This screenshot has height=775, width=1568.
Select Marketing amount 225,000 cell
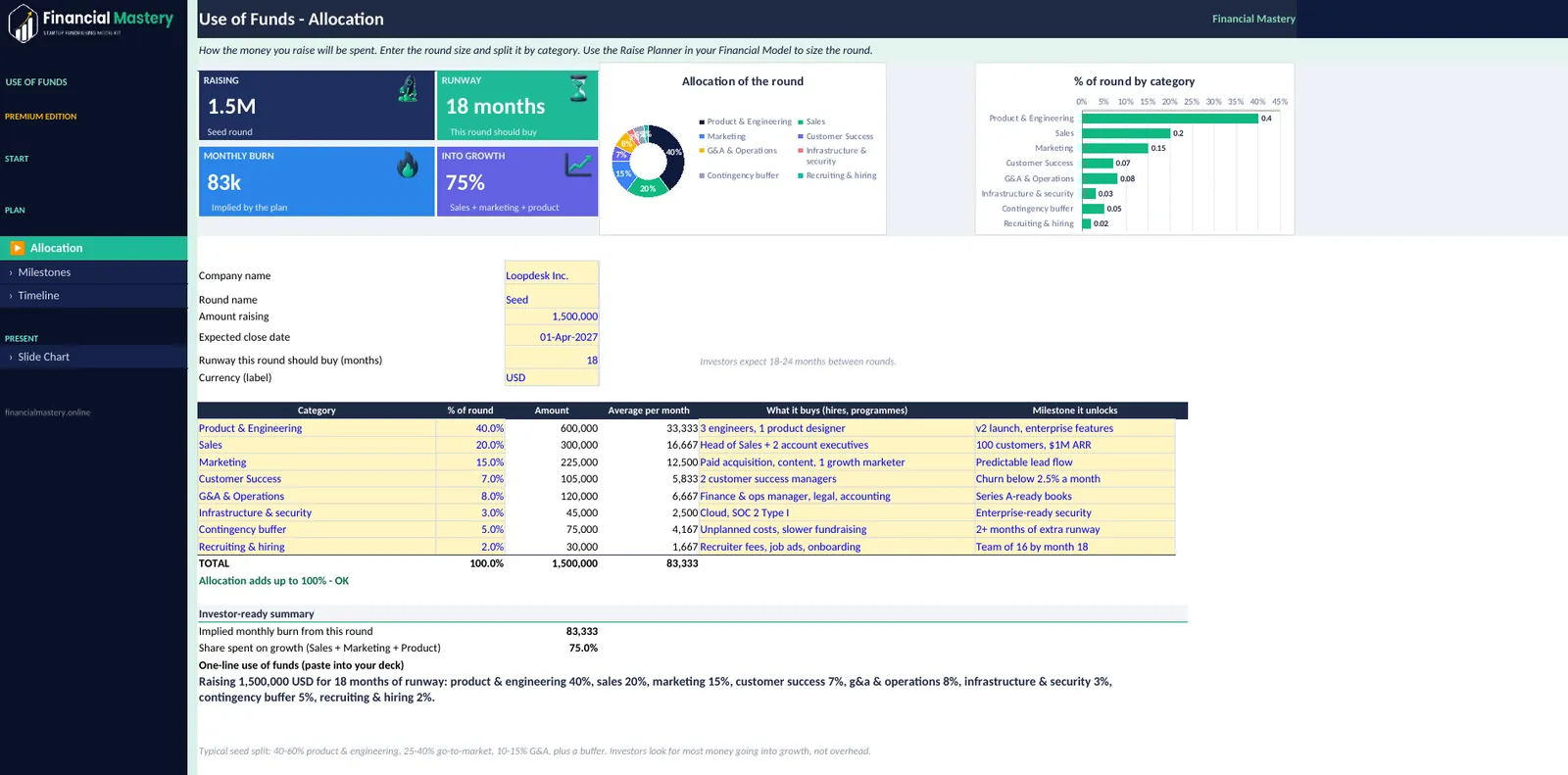click(552, 462)
